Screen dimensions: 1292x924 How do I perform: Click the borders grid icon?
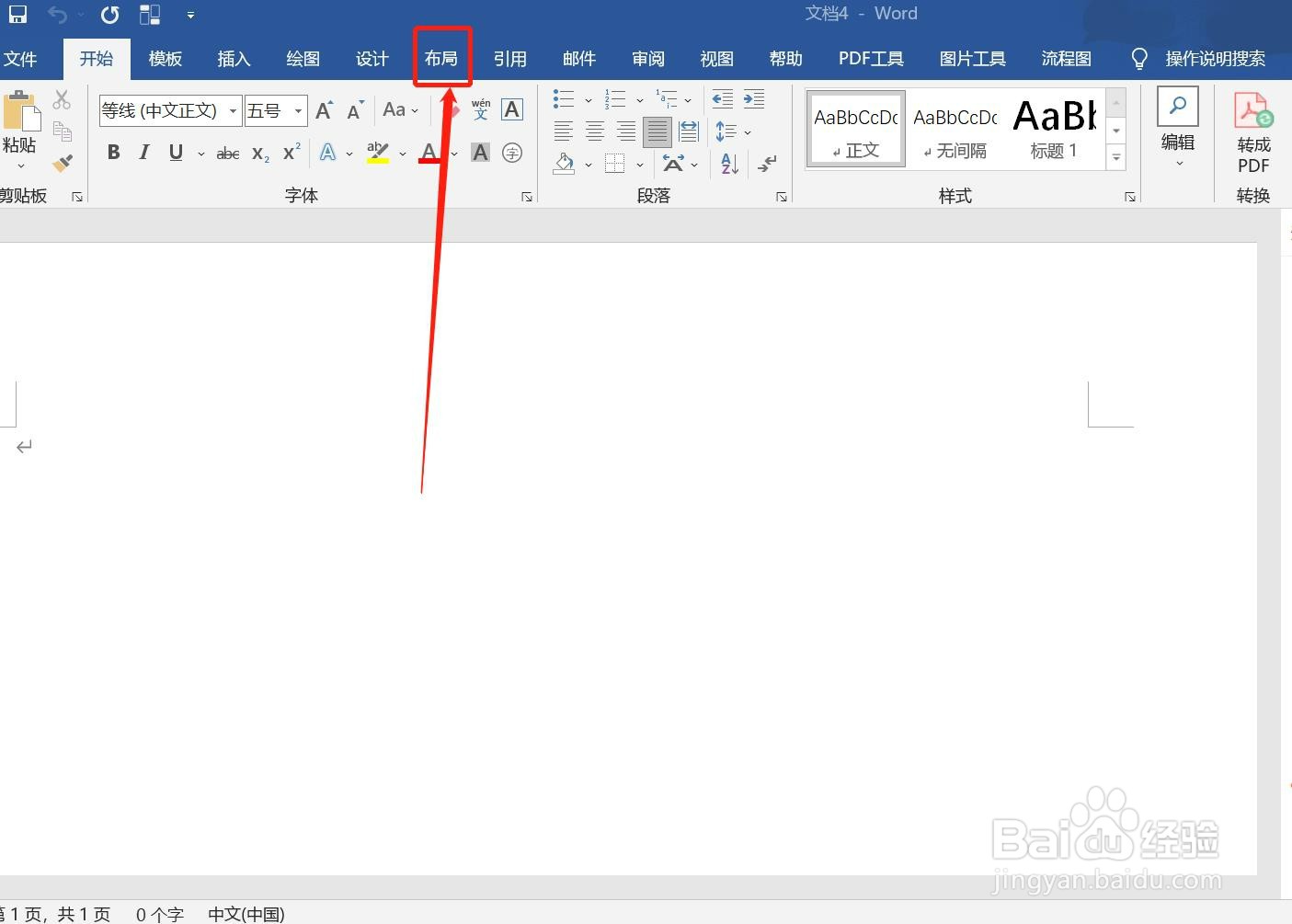click(x=615, y=165)
